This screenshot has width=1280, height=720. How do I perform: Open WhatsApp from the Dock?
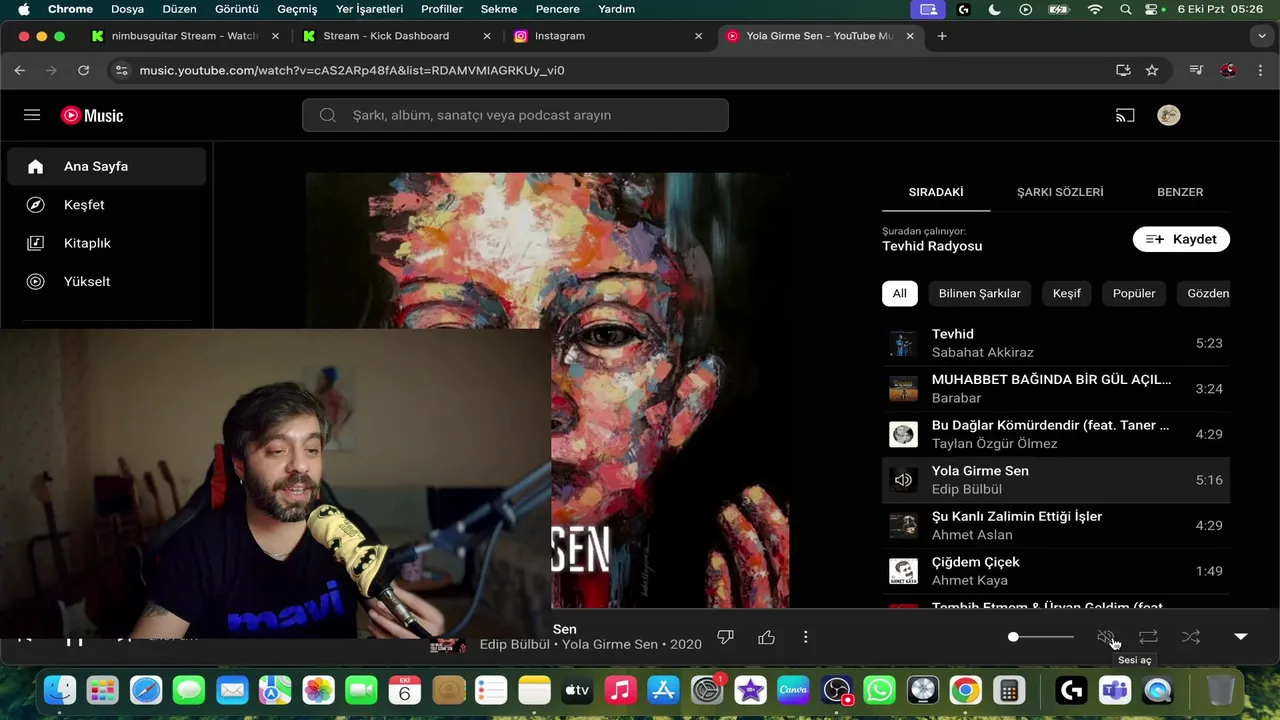[879, 690]
